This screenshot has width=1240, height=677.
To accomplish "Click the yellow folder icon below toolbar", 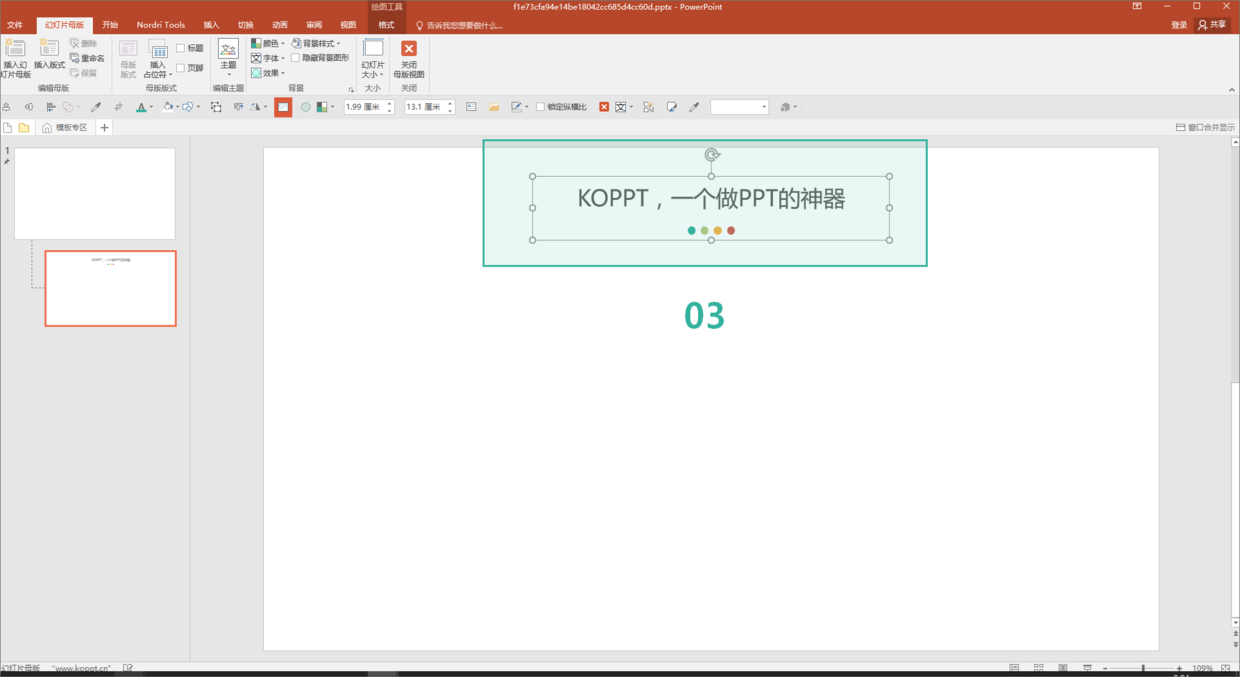I will click(24, 127).
